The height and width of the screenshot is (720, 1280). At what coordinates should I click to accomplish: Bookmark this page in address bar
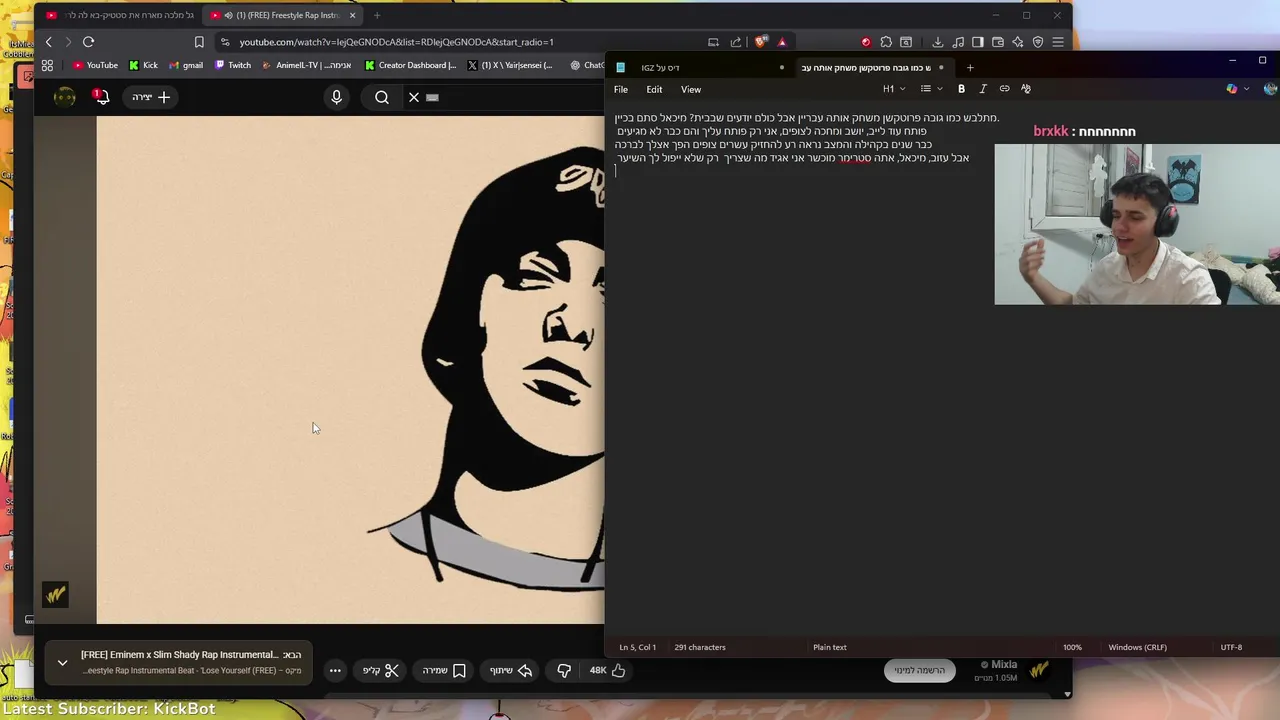click(x=199, y=42)
